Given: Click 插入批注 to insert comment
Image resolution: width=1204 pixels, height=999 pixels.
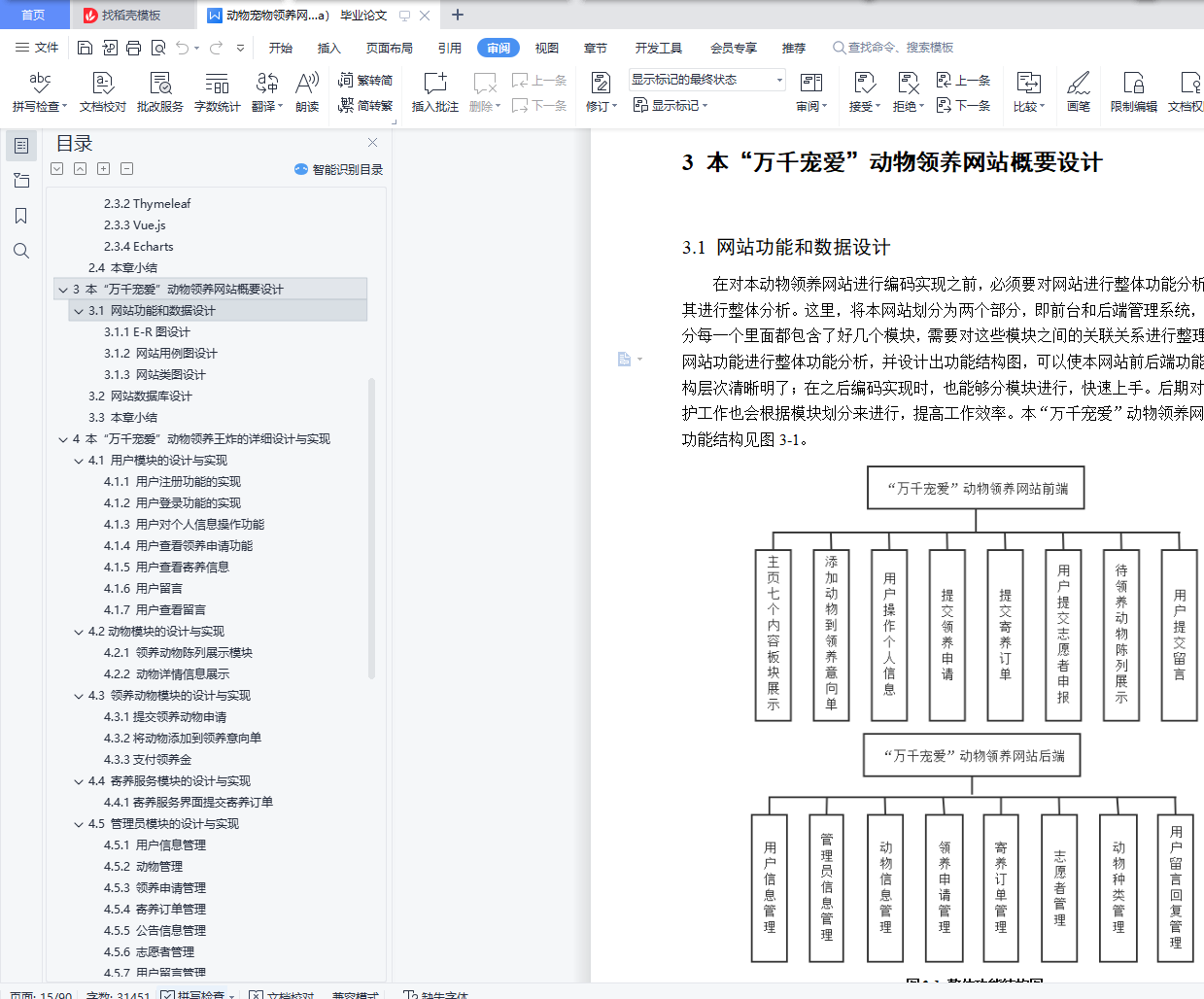Looking at the screenshot, I should pyautogui.click(x=434, y=92).
